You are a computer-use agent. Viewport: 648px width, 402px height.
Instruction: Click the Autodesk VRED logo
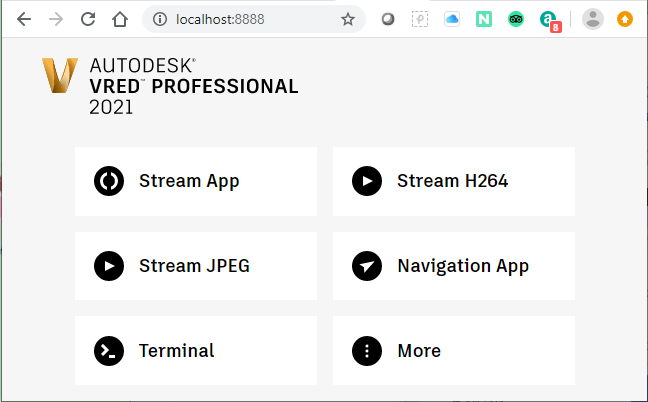click(59, 76)
